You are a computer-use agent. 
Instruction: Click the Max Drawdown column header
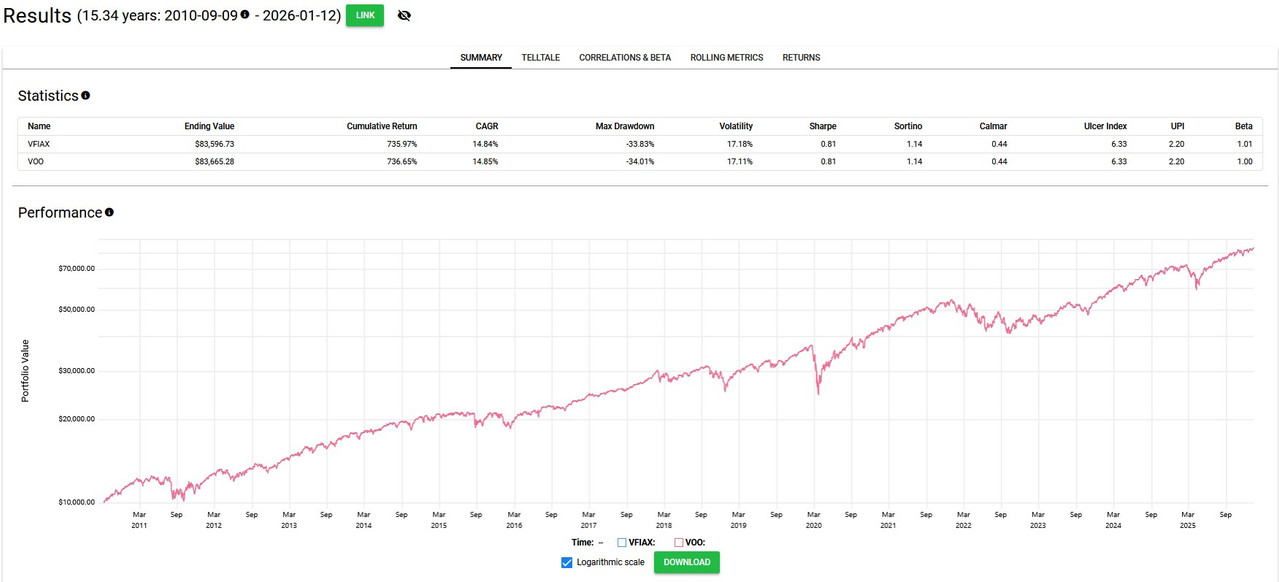(x=625, y=127)
